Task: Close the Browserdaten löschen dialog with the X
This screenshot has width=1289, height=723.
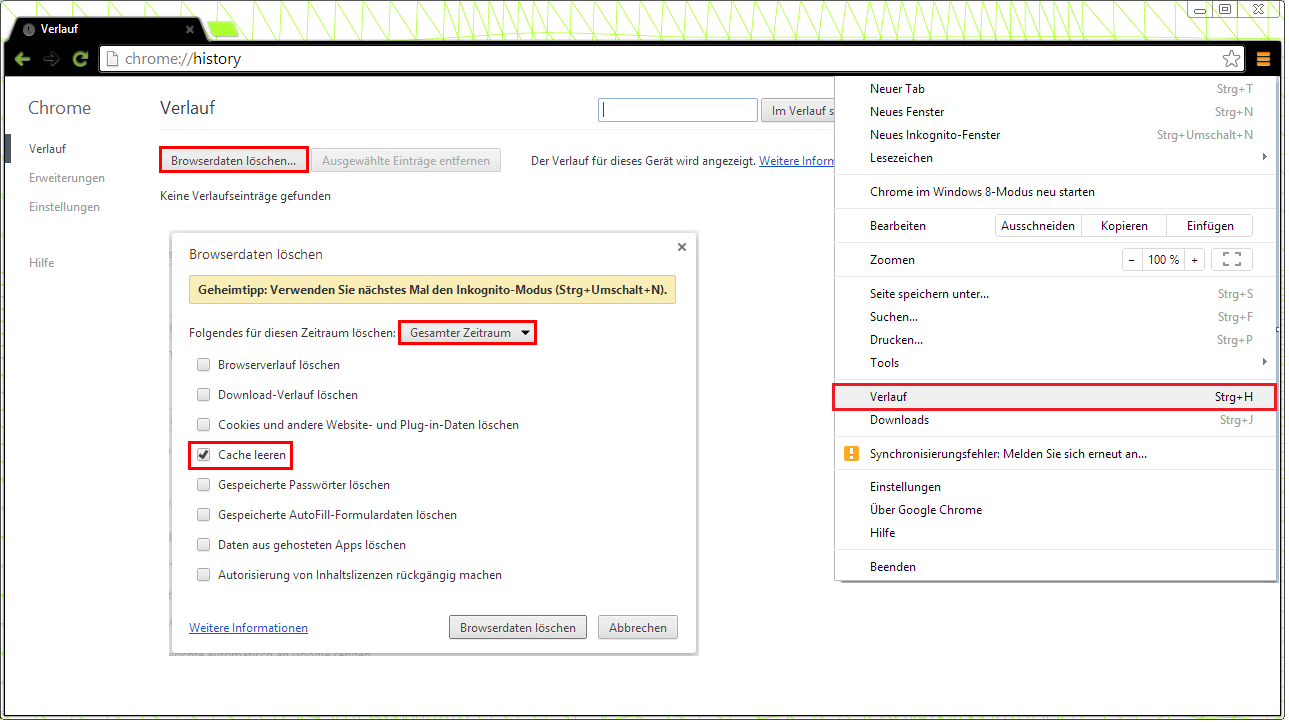Action: (681, 246)
